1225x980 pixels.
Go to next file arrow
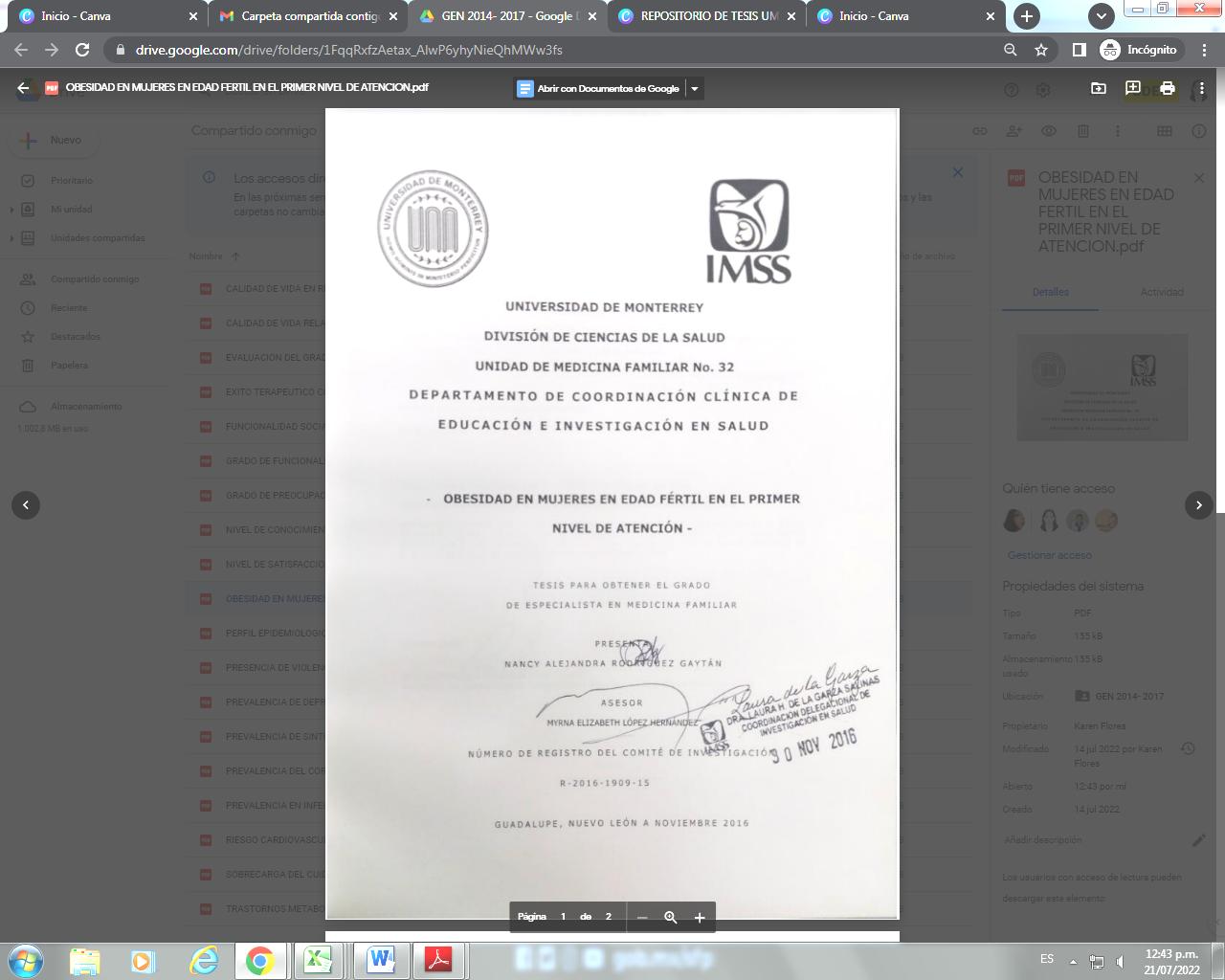tap(1199, 504)
